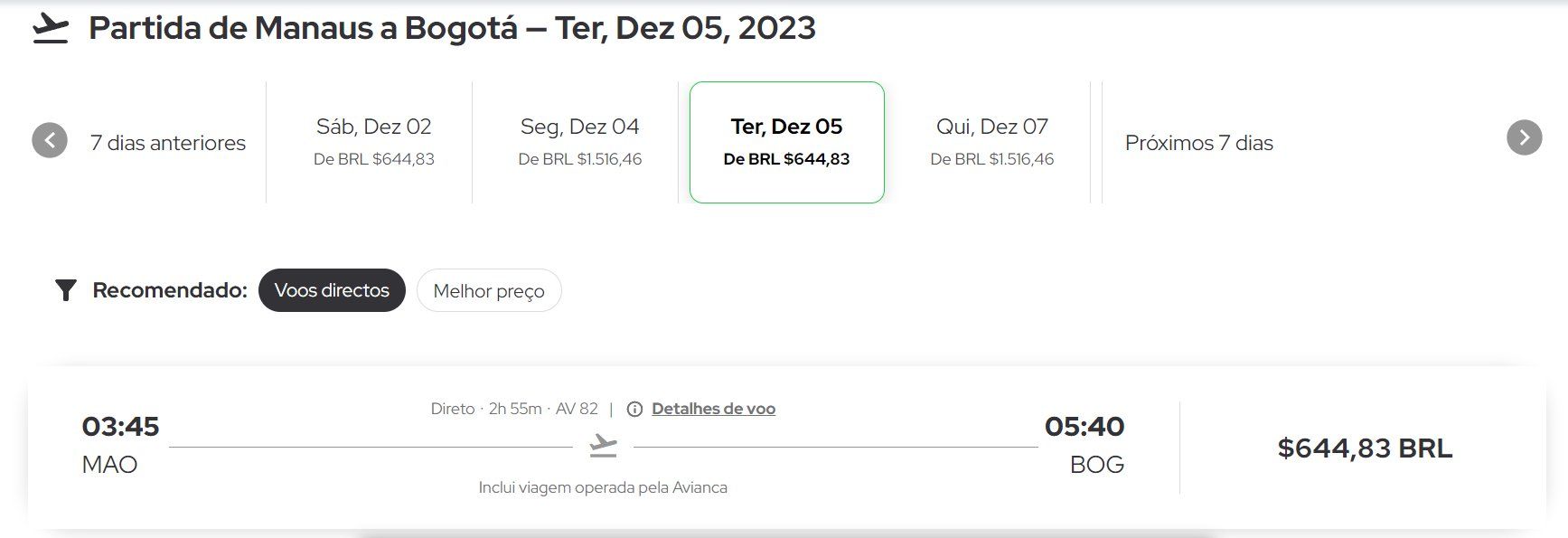Click the next dates right arrow icon
Image resolution: width=1568 pixels, height=538 pixels.
pos(1524,137)
